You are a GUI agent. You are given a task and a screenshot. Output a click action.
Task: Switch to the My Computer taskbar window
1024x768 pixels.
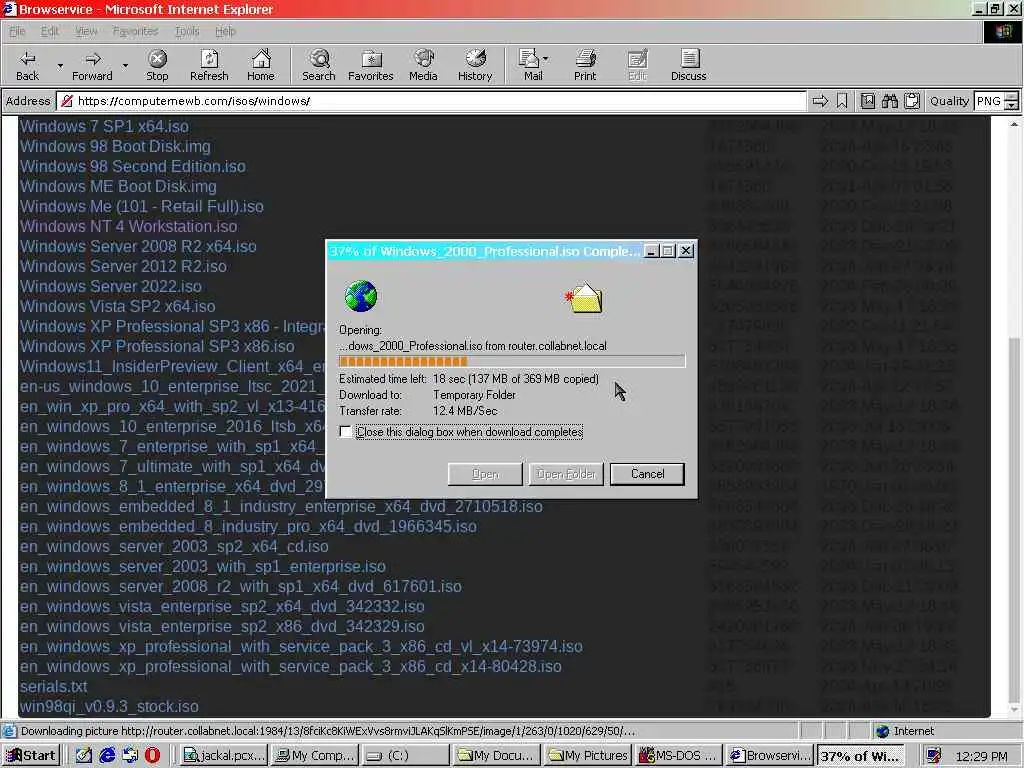tap(314, 756)
